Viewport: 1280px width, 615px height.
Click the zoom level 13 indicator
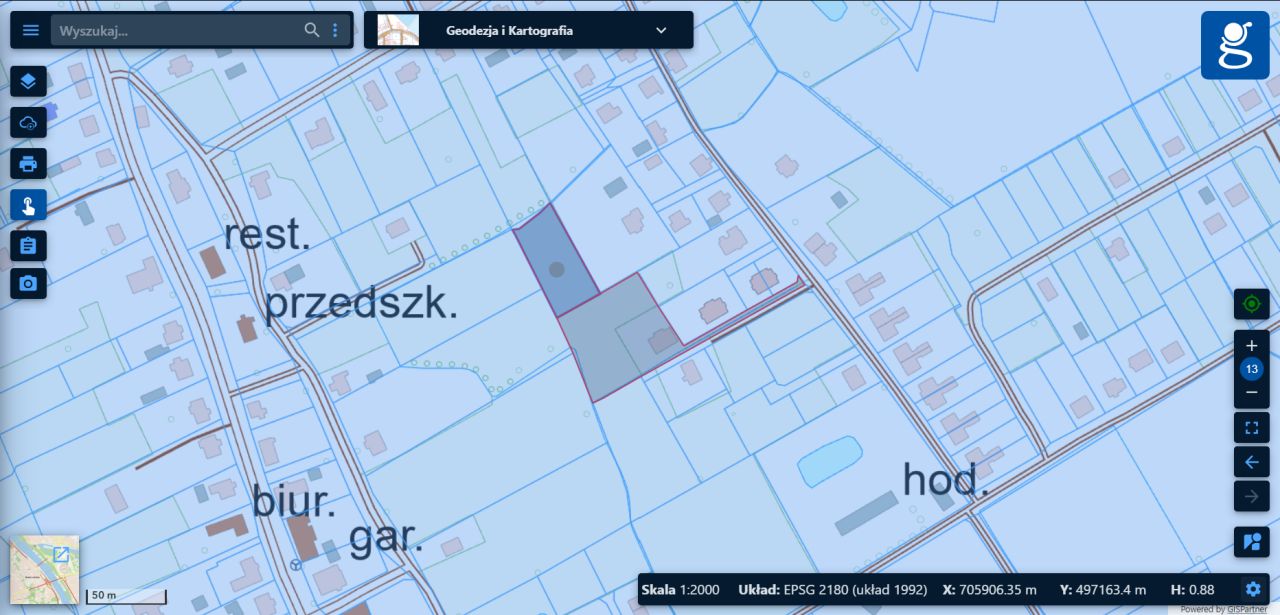click(x=1251, y=368)
